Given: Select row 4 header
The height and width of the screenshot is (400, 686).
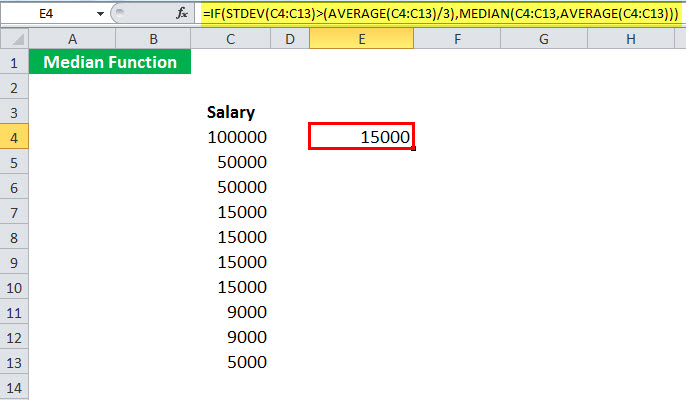Looking at the screenshot, I should click(14, 137).
